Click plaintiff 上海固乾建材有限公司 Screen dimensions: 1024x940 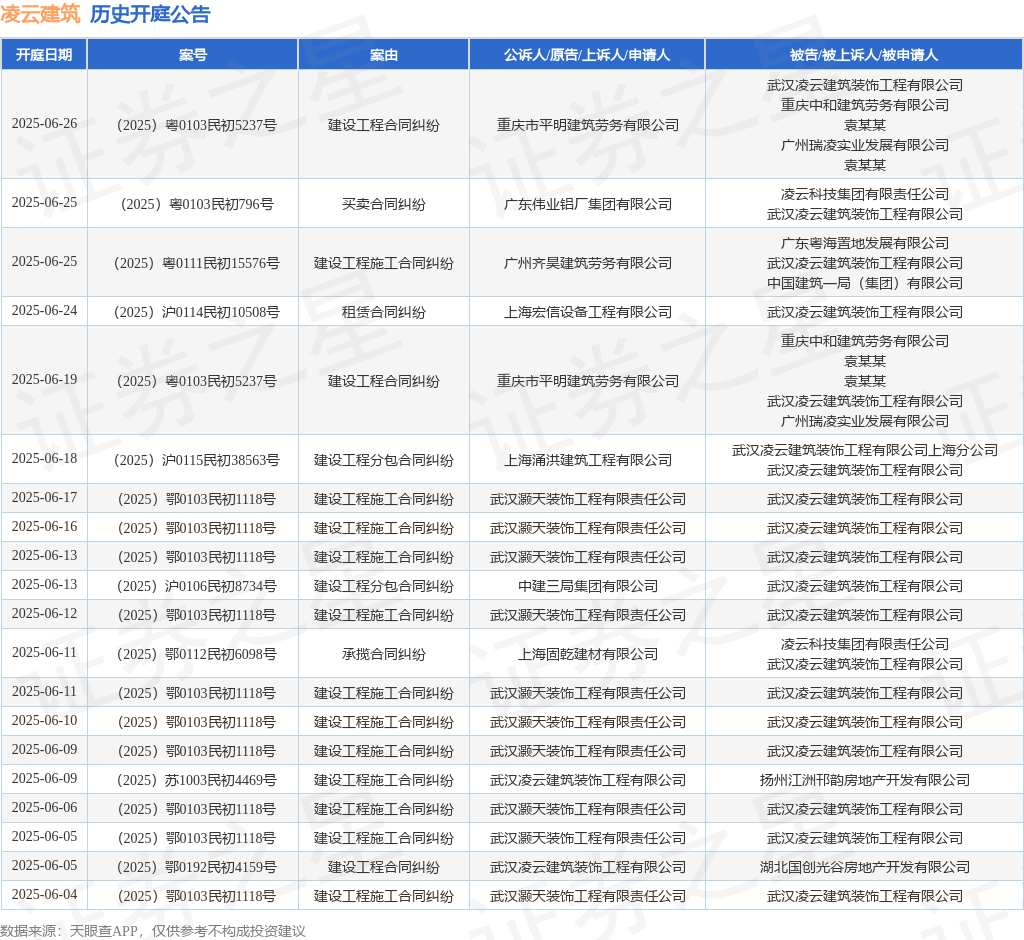[x=588, y=654]
